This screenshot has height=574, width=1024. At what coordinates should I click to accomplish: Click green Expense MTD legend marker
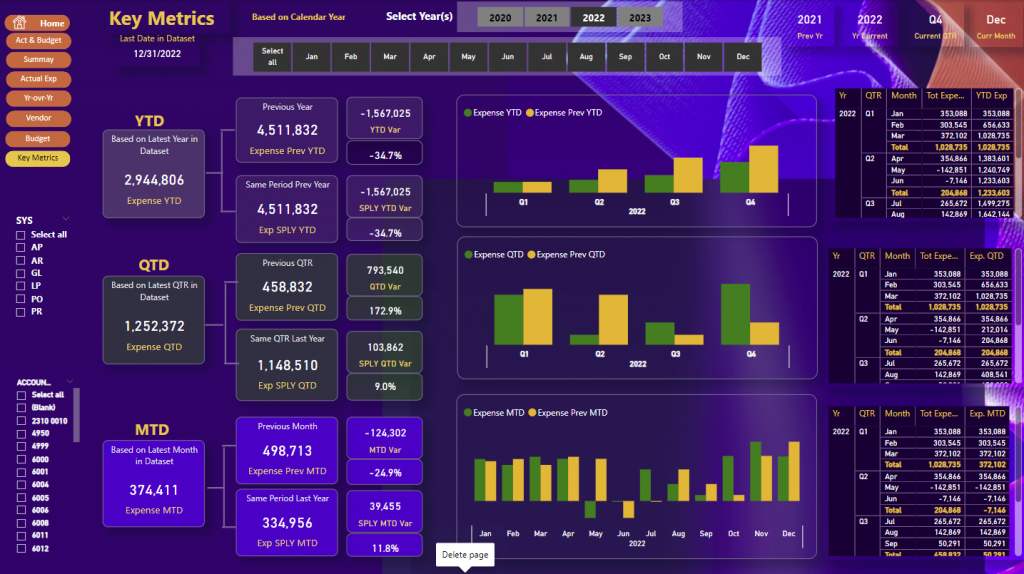468,413
